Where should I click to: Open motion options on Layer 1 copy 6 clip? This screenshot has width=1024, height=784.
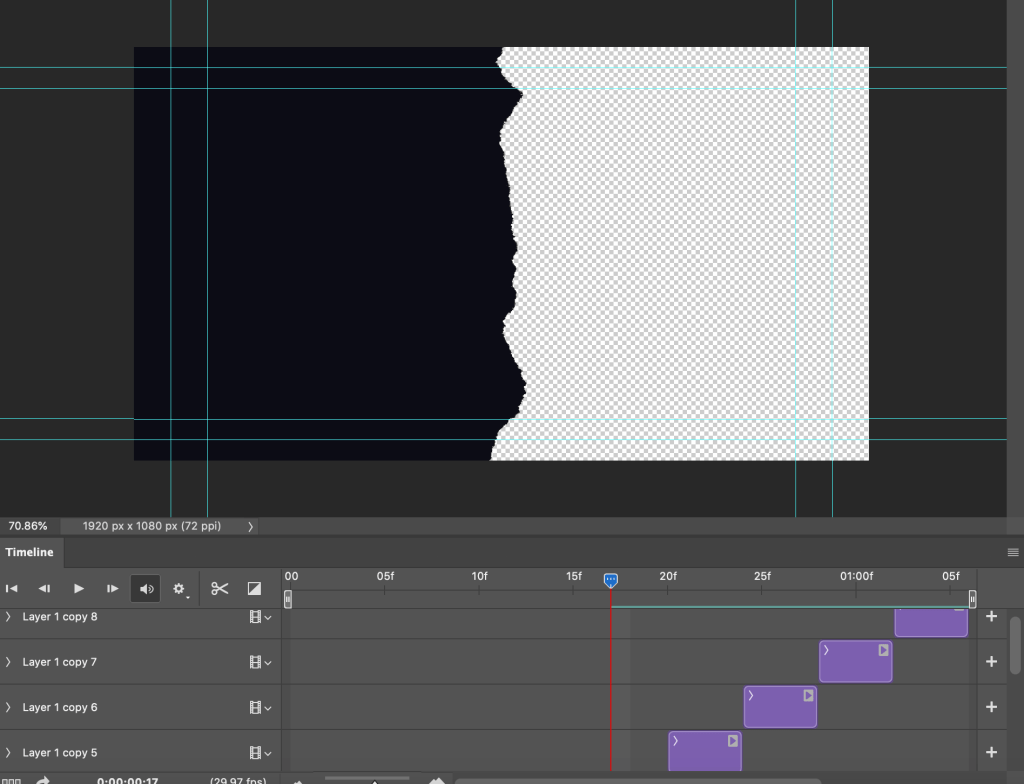pos(808,695)
